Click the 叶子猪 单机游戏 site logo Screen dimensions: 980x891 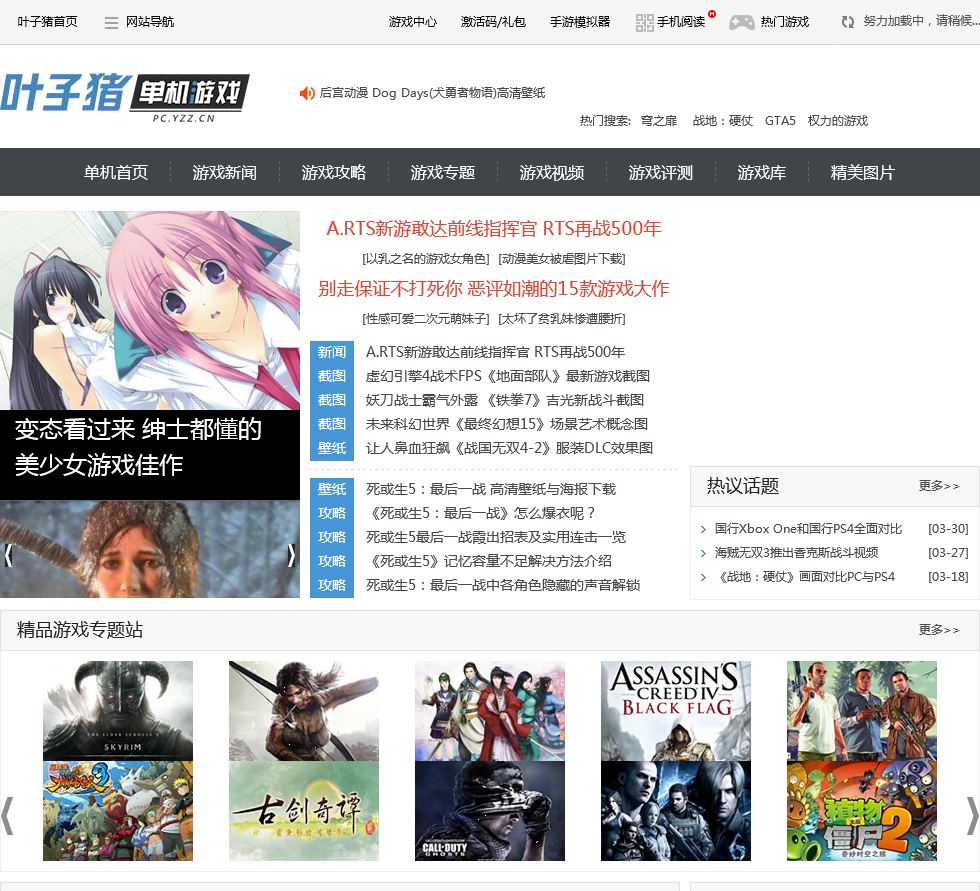click(125, 97)
